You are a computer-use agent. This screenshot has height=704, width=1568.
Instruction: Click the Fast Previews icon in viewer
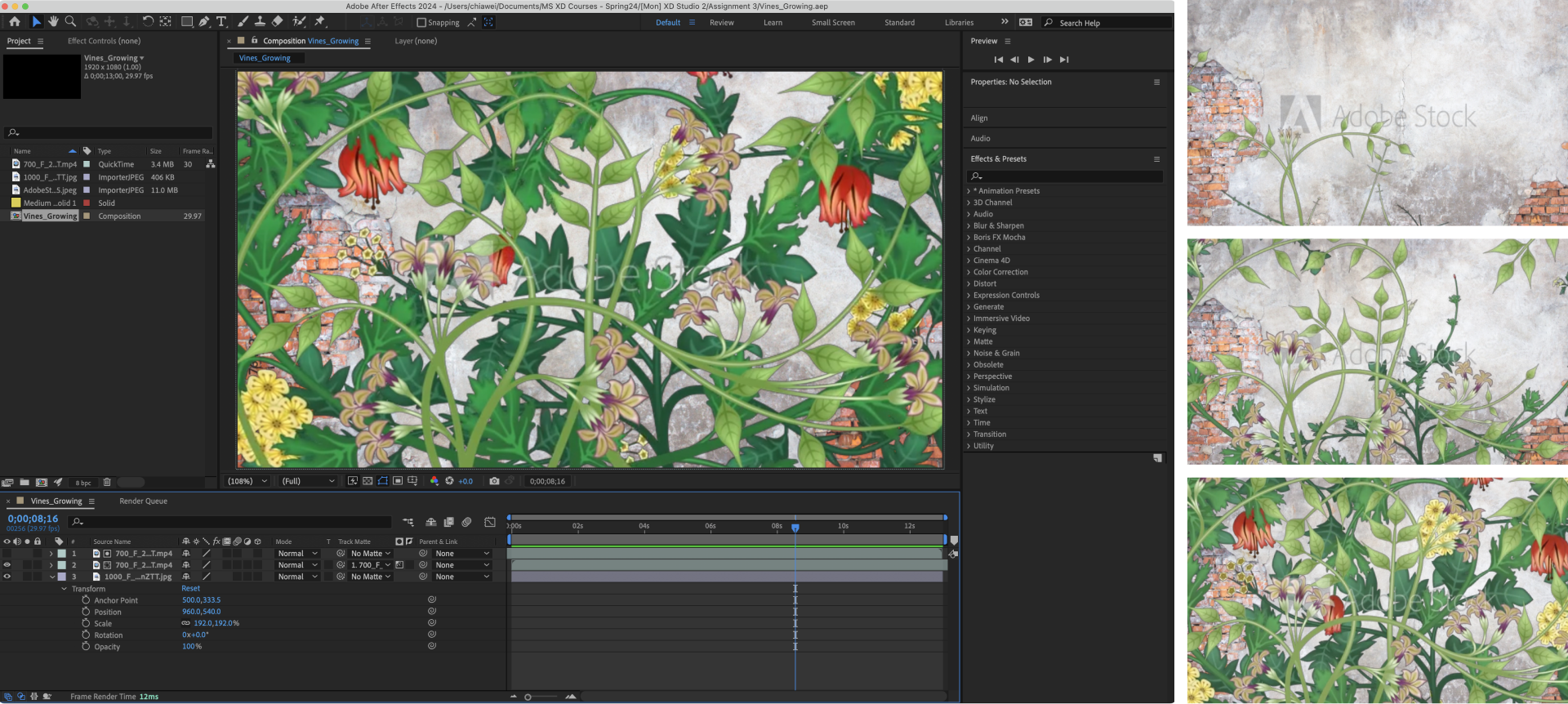pyautogui.click(x=353, y=481)
